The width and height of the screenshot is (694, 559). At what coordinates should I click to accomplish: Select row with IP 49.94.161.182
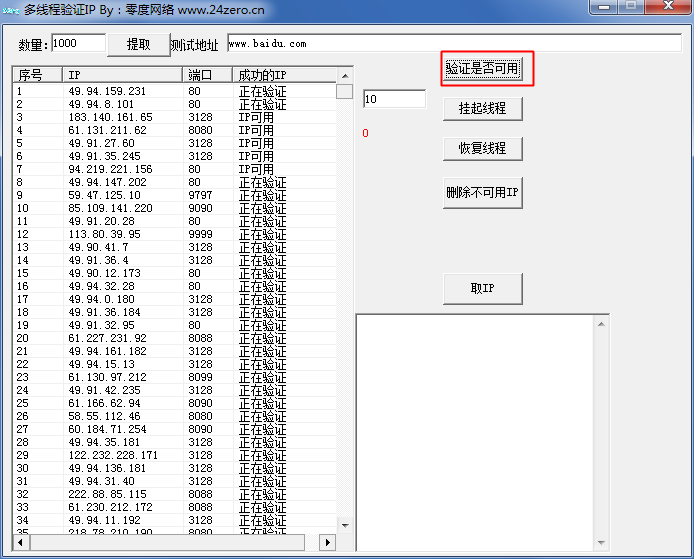pyautogui.click(x=174, y=351)
